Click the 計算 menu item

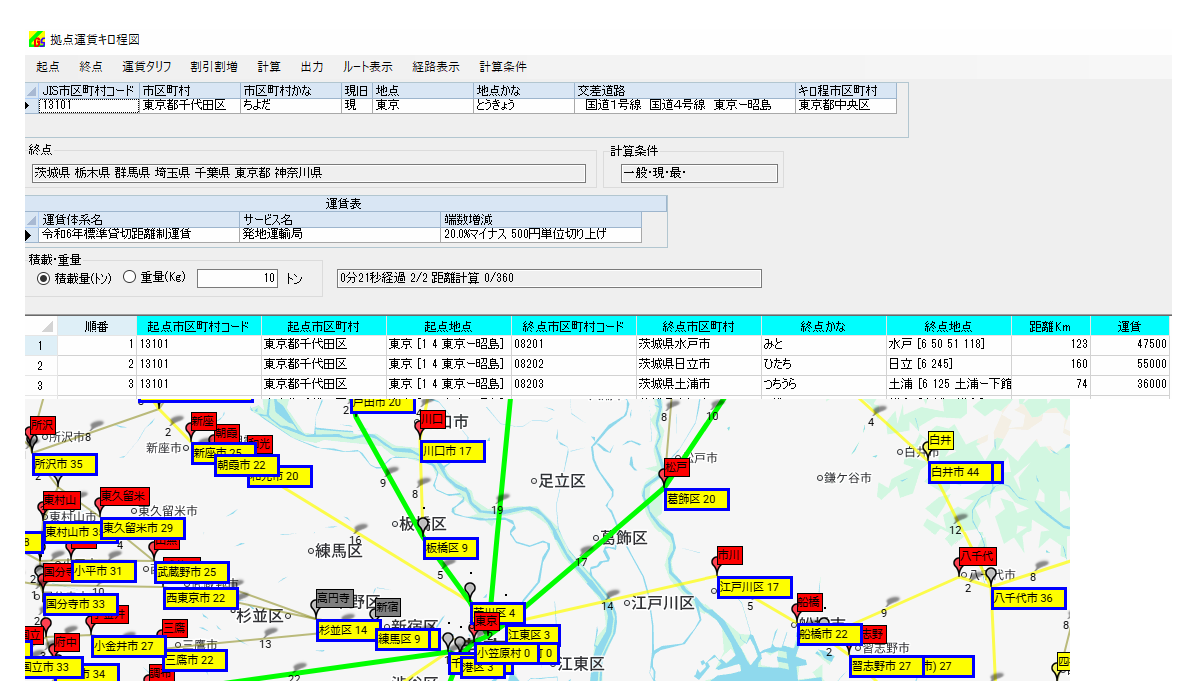pos(269,67)
